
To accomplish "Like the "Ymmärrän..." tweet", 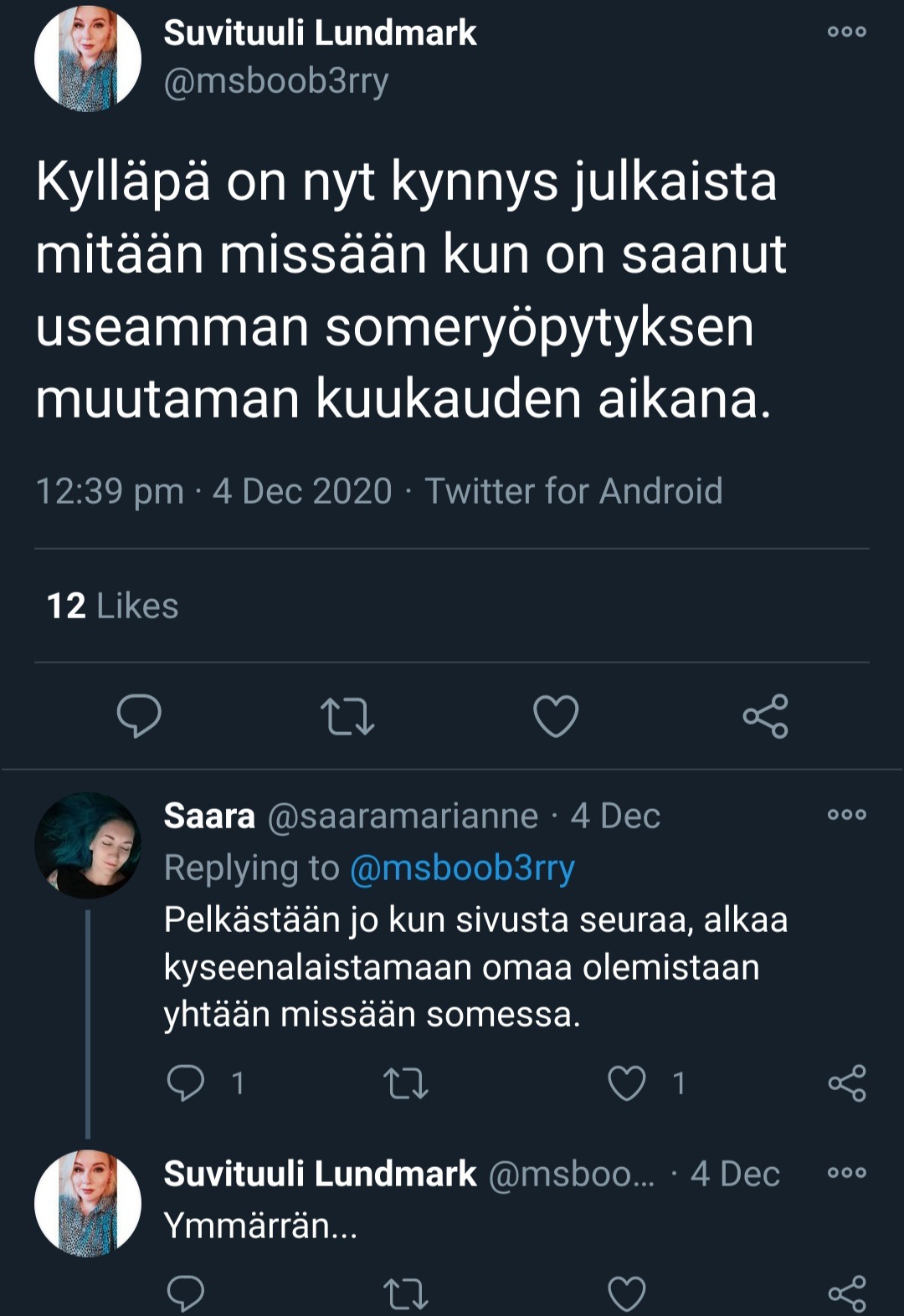I will (627, 1293).
